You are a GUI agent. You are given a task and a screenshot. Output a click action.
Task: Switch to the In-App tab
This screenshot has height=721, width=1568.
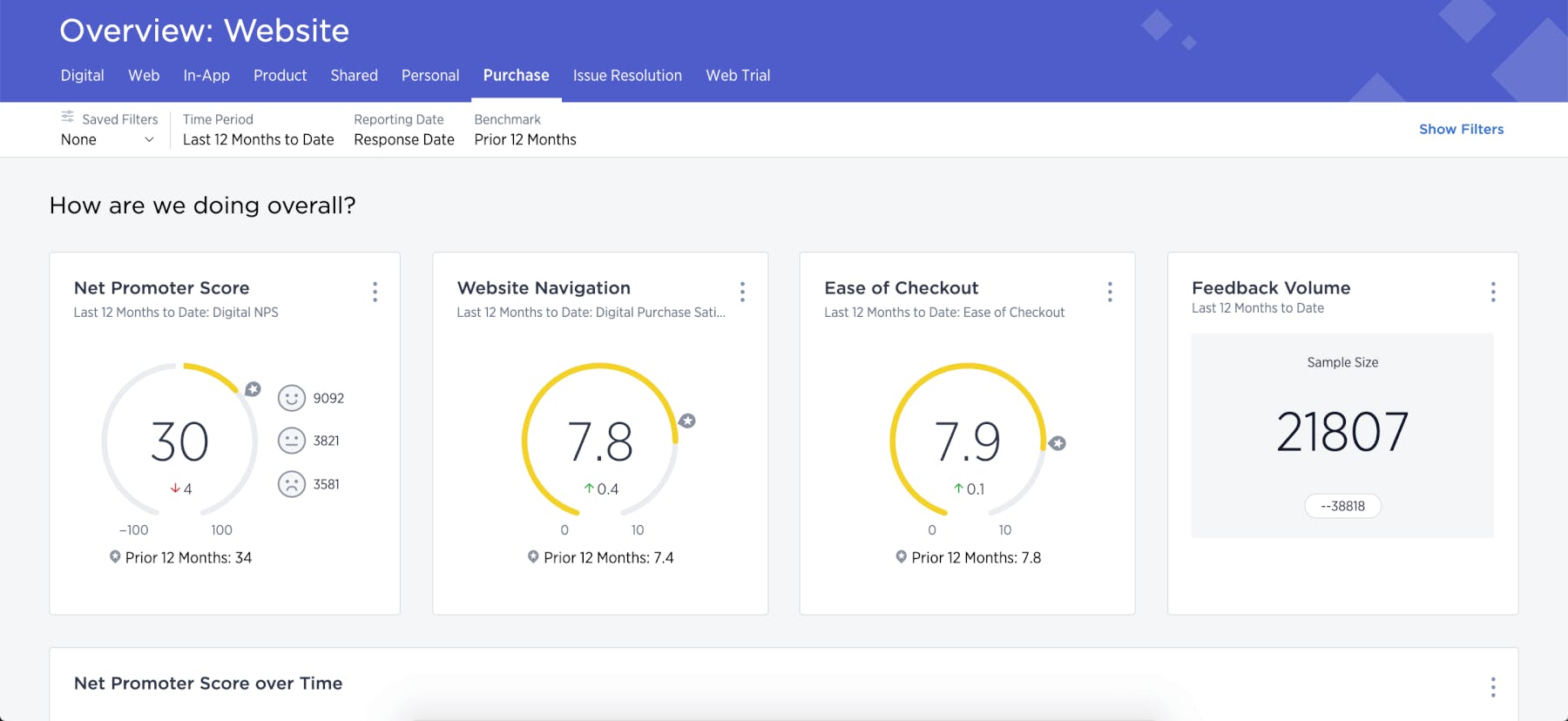(206, 76)
